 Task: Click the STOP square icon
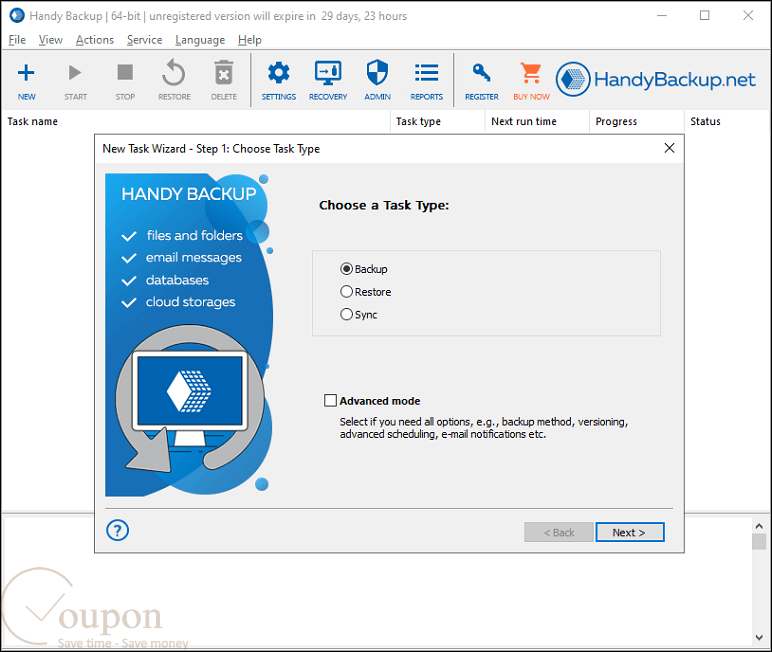125,72
